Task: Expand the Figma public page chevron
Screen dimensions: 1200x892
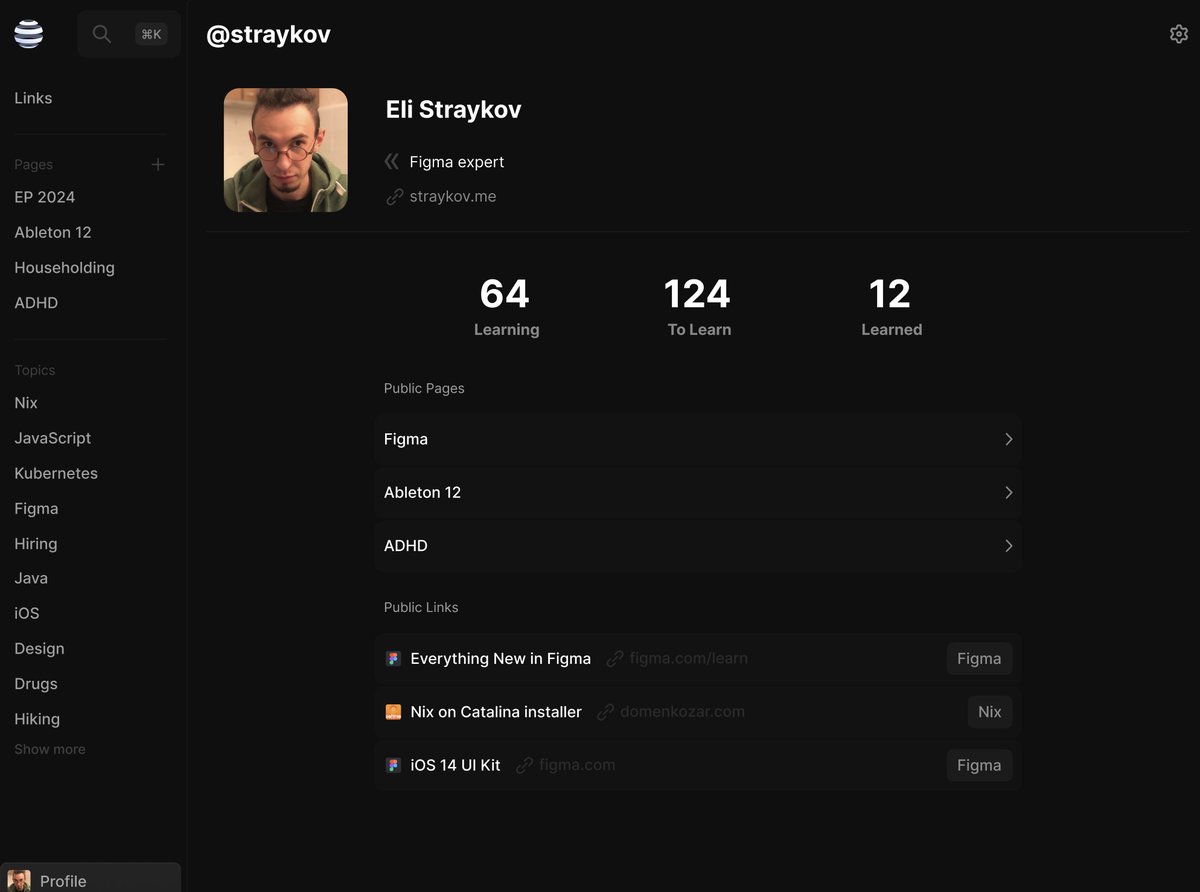Action: pyautogui.click(x=1008, y=439)
